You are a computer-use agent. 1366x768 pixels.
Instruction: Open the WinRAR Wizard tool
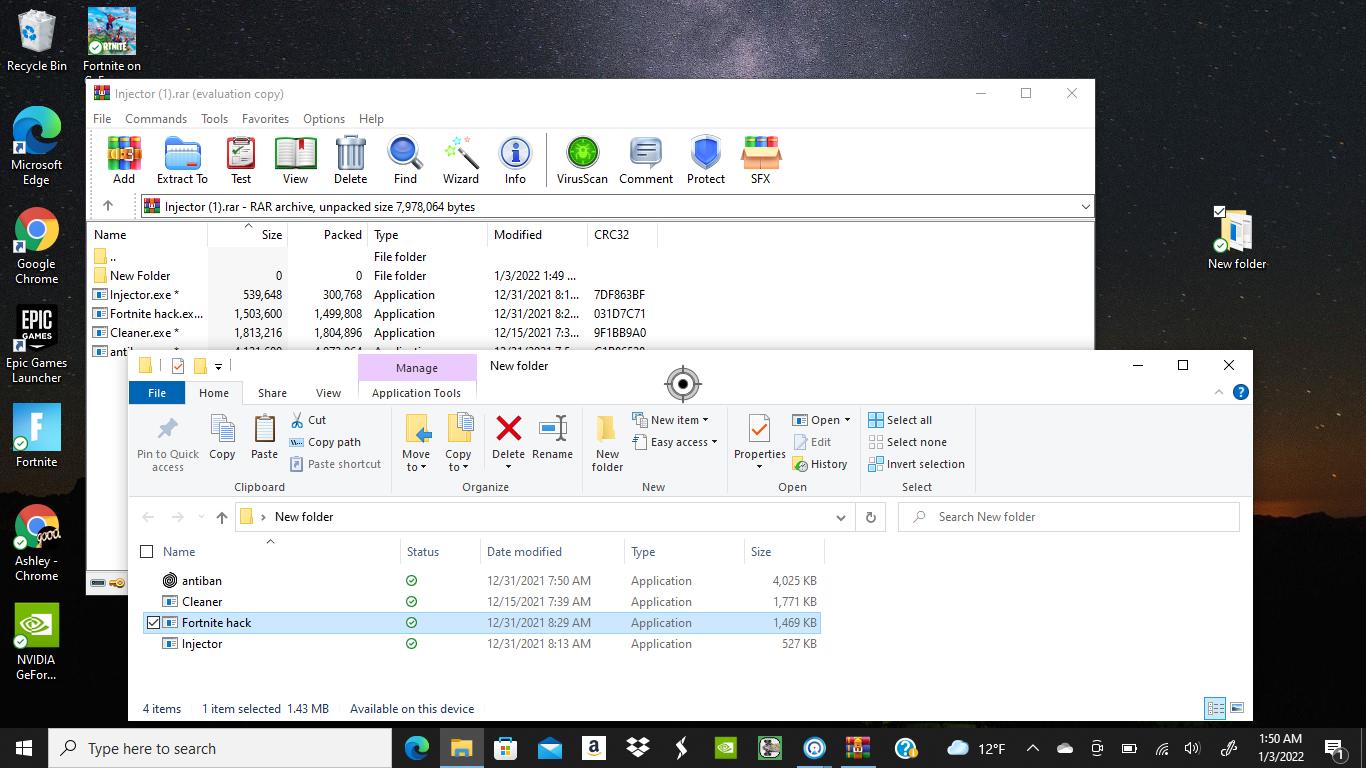460,160
